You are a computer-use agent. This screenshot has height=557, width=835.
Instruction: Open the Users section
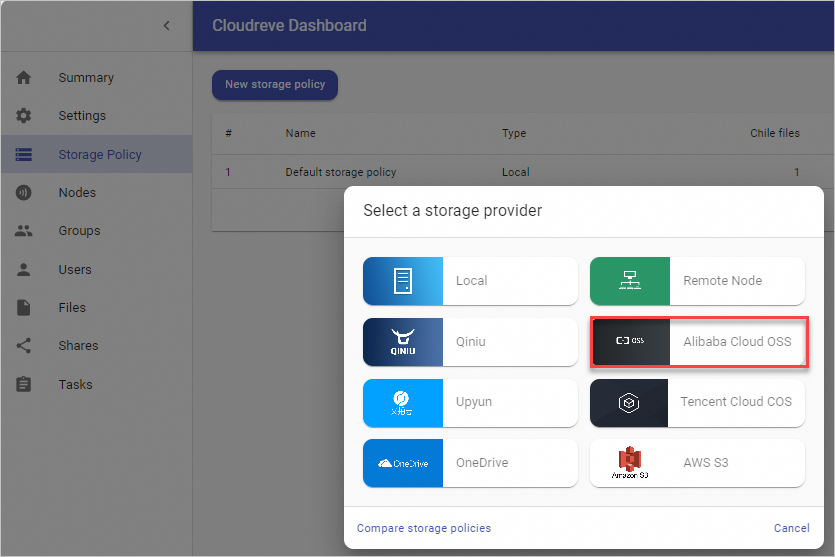click(x=75, y=269)
